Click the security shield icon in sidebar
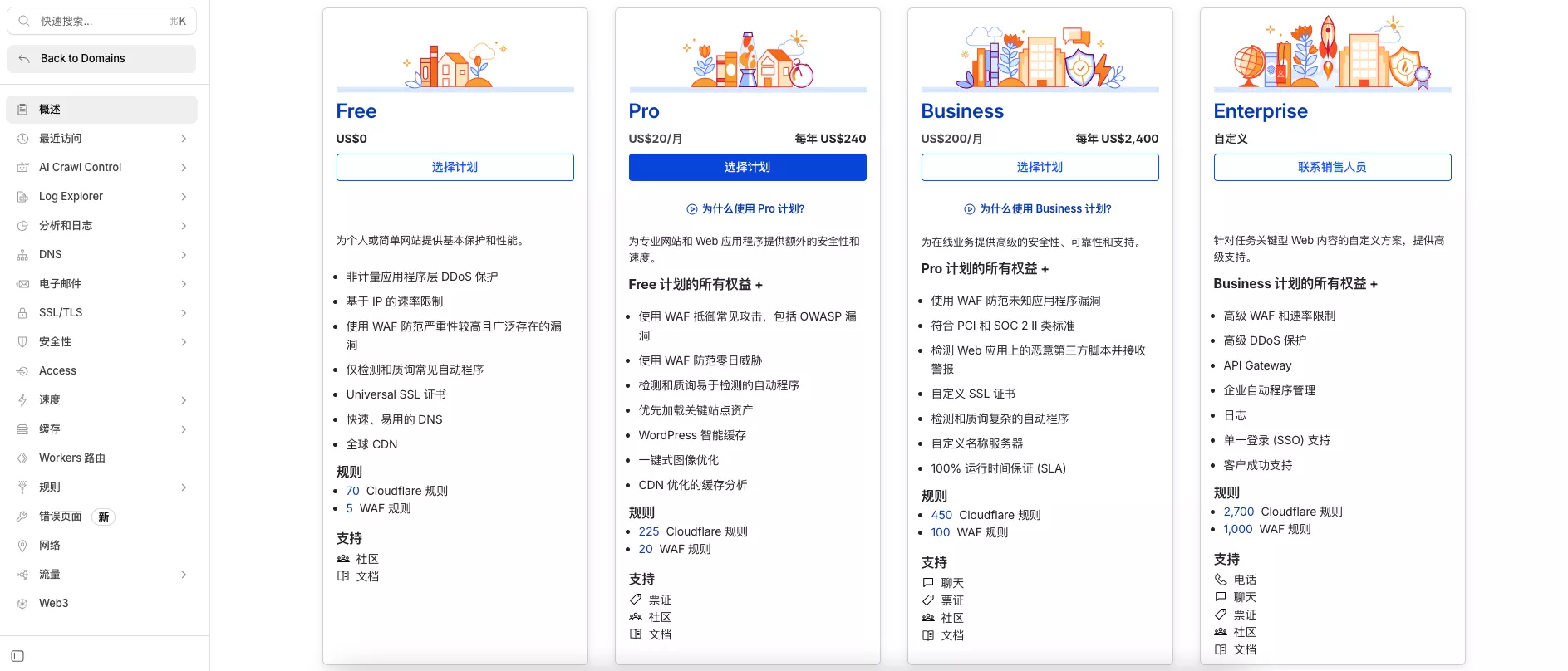Screen dimensions: 1568x671 pos(22,342)
